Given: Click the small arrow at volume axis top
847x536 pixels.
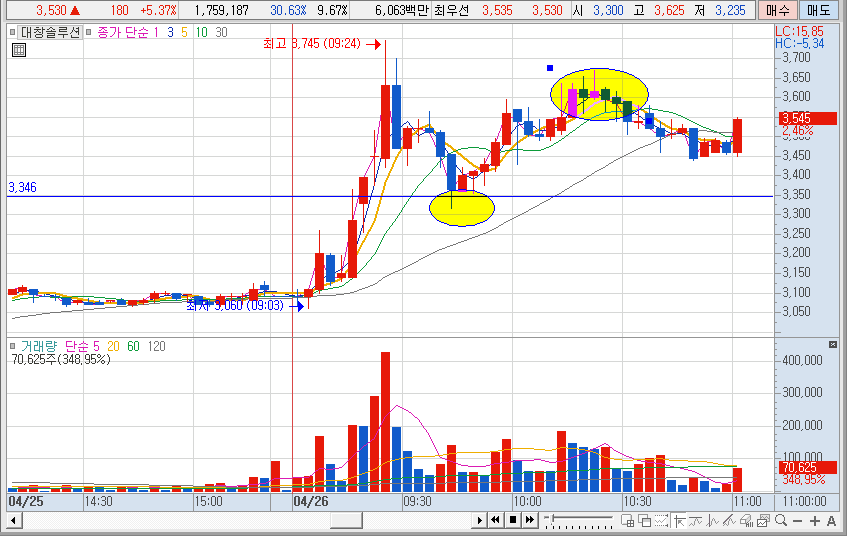Looking at the screenshot, I should click(832, 344).
